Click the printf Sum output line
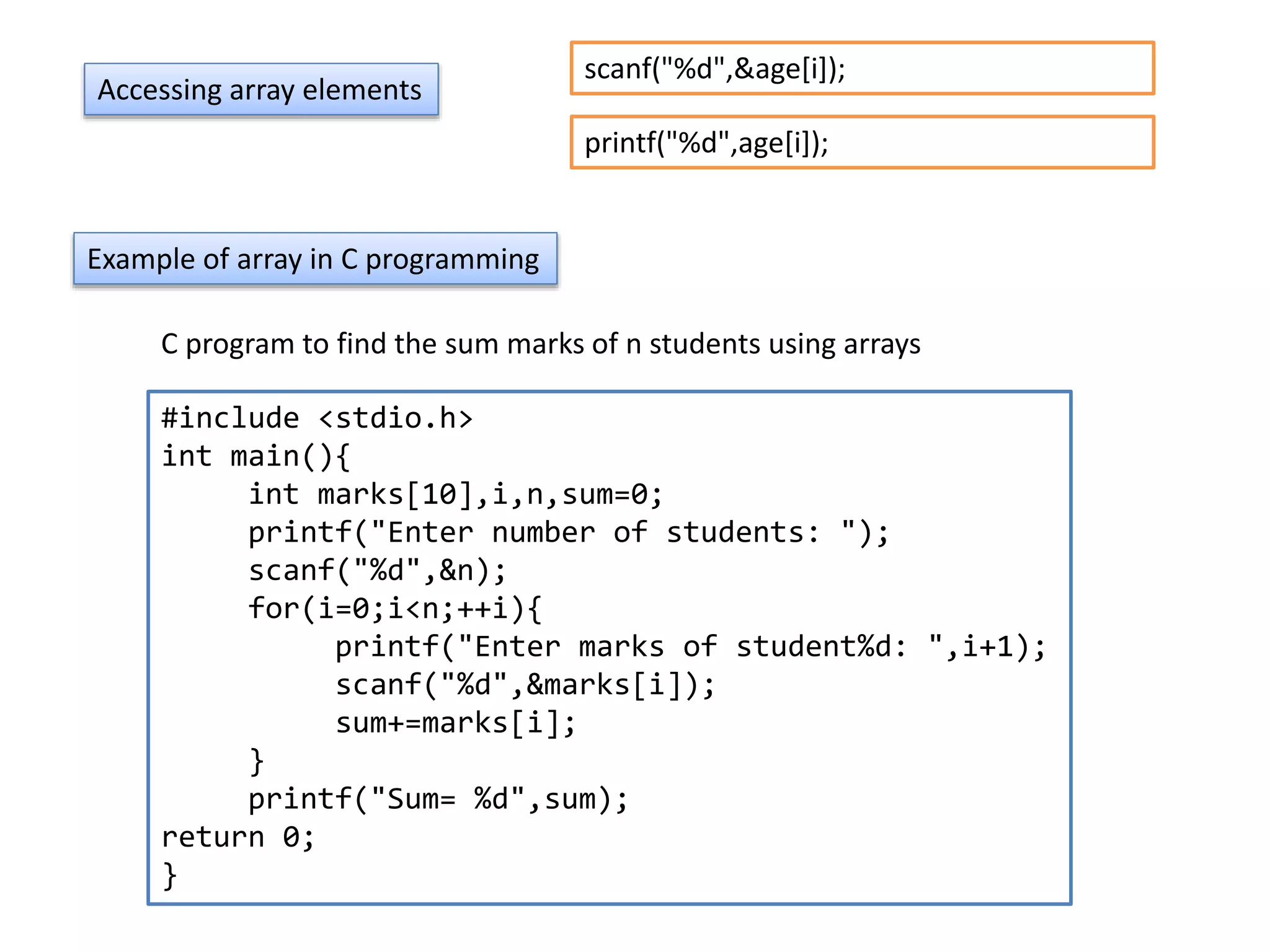 [x=438, y=800]
